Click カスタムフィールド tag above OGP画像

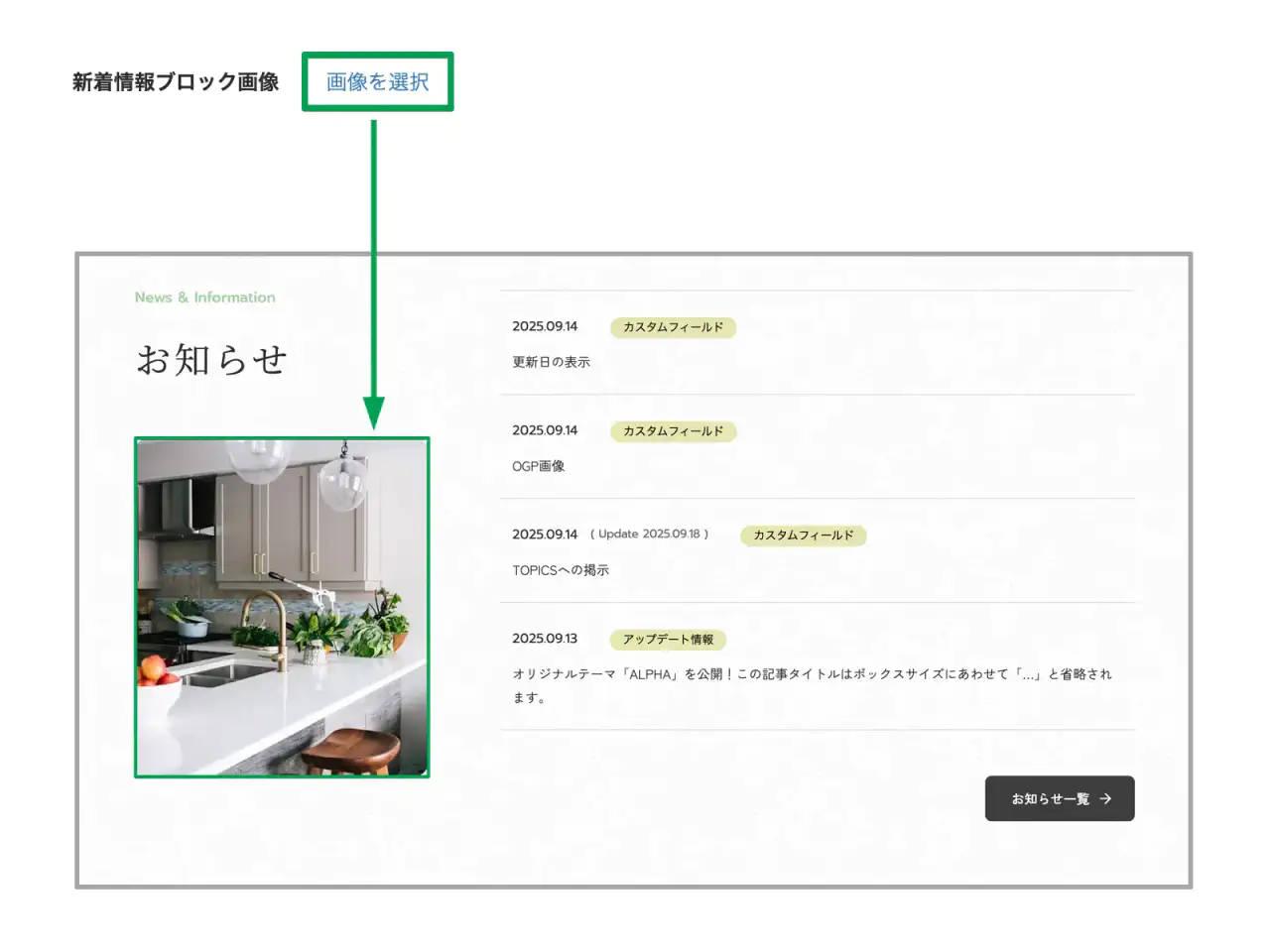(x=673, y=431)
